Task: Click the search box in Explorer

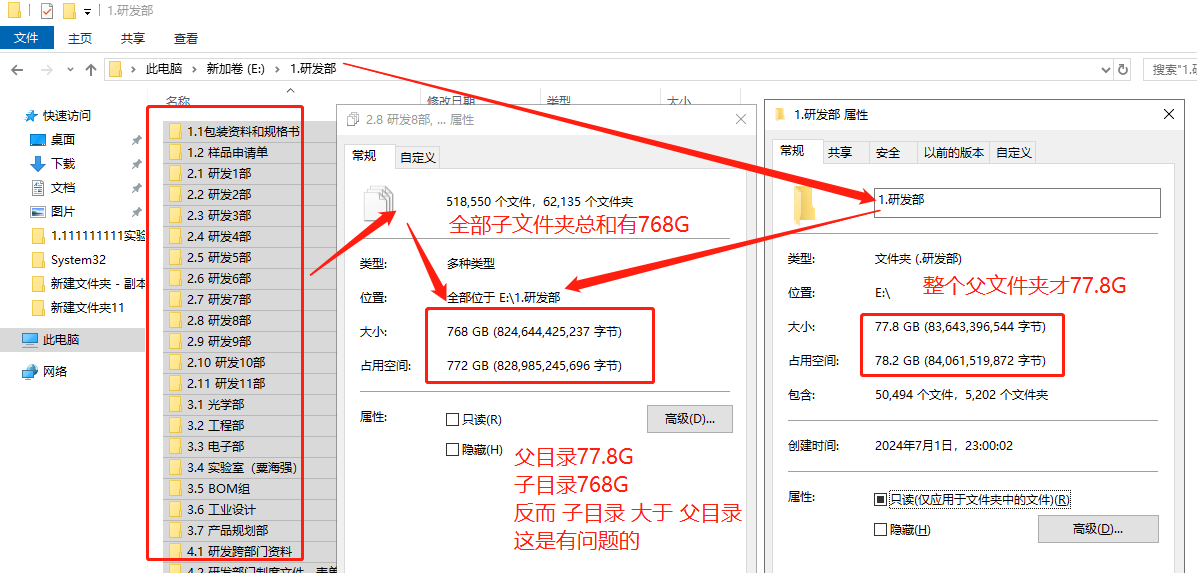Action: coord(1170,69)
